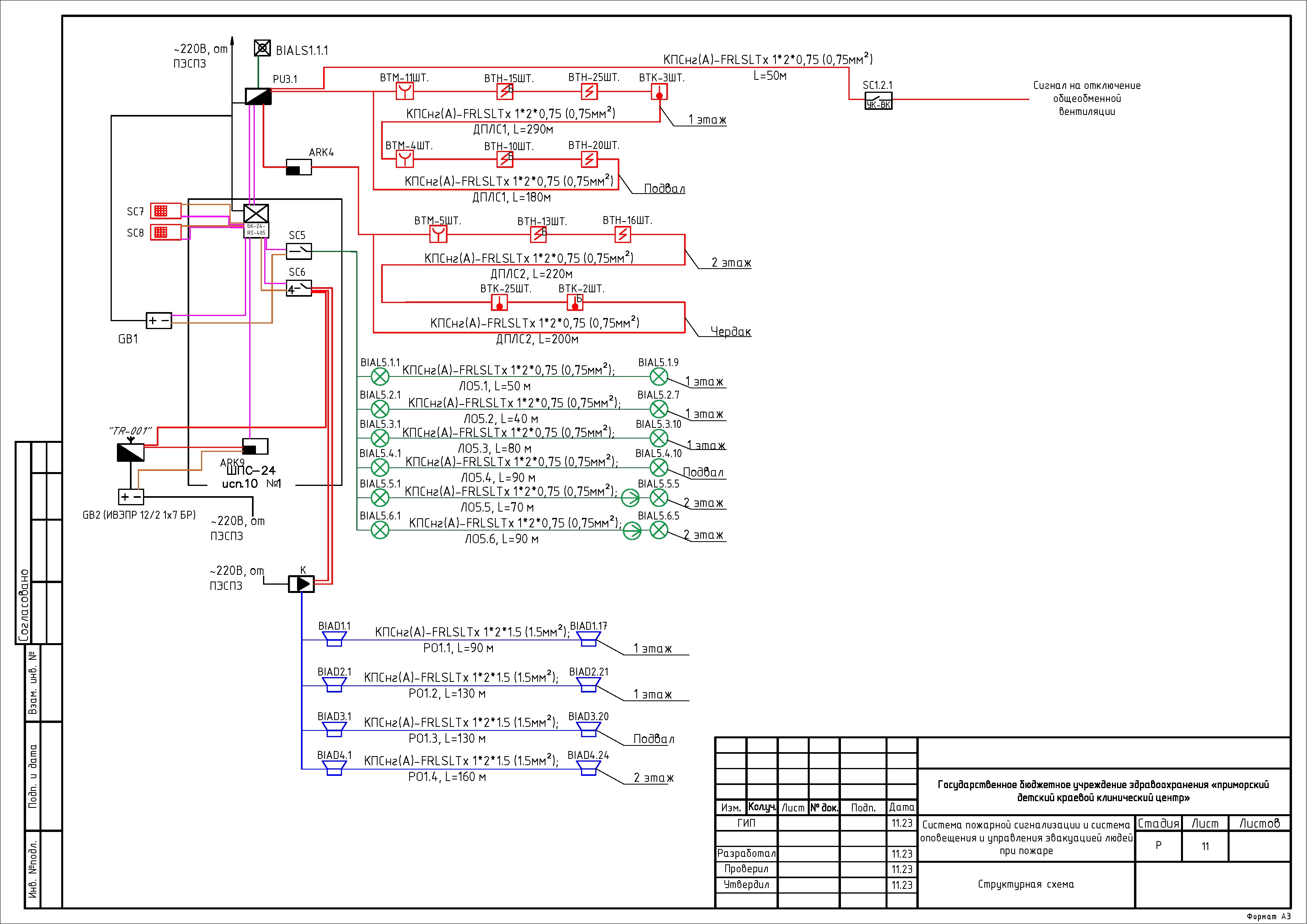Viewport: 1307px width, 924px height.
Task: Click the ВТН-15ШТ detector symbol
Action: point(505,92)
